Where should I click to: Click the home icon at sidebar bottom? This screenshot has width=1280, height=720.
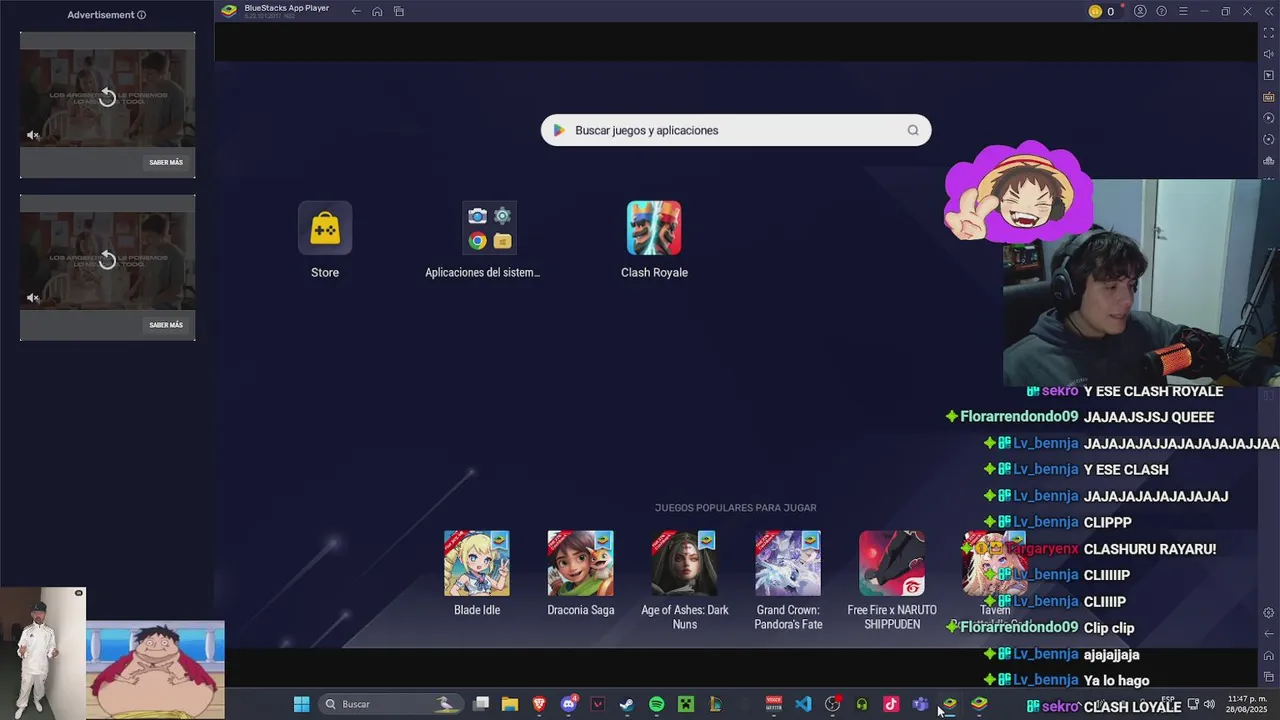click(1269, 656)
